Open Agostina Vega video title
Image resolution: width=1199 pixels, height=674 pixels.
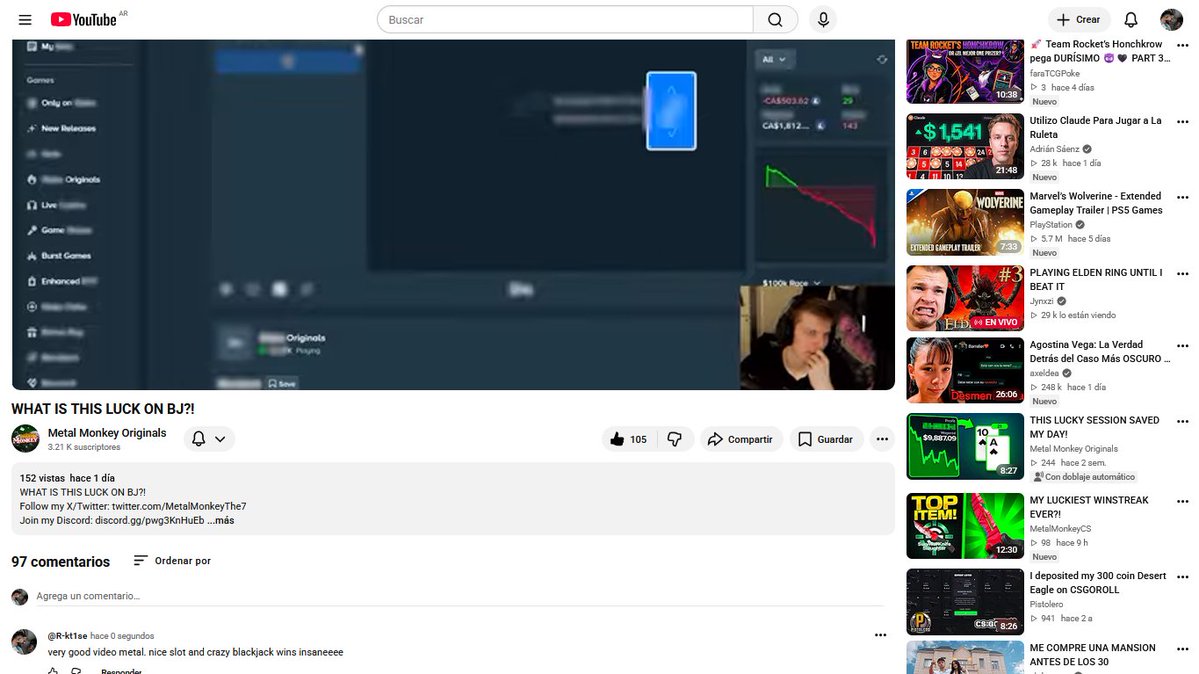click(1099, 351)
